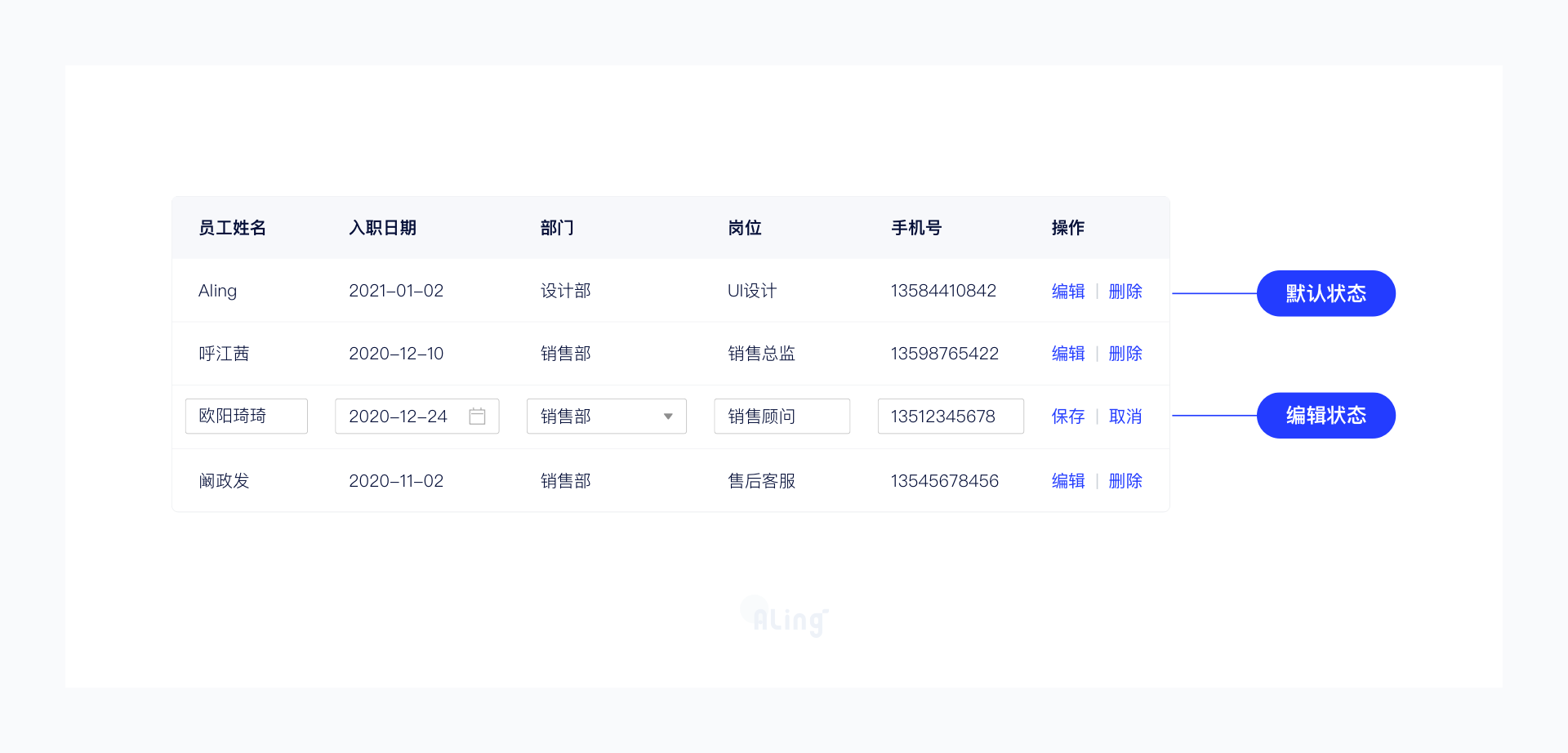Click 删除 link in the Aling row
The image size is (1568, 753).
[1125, 291]
